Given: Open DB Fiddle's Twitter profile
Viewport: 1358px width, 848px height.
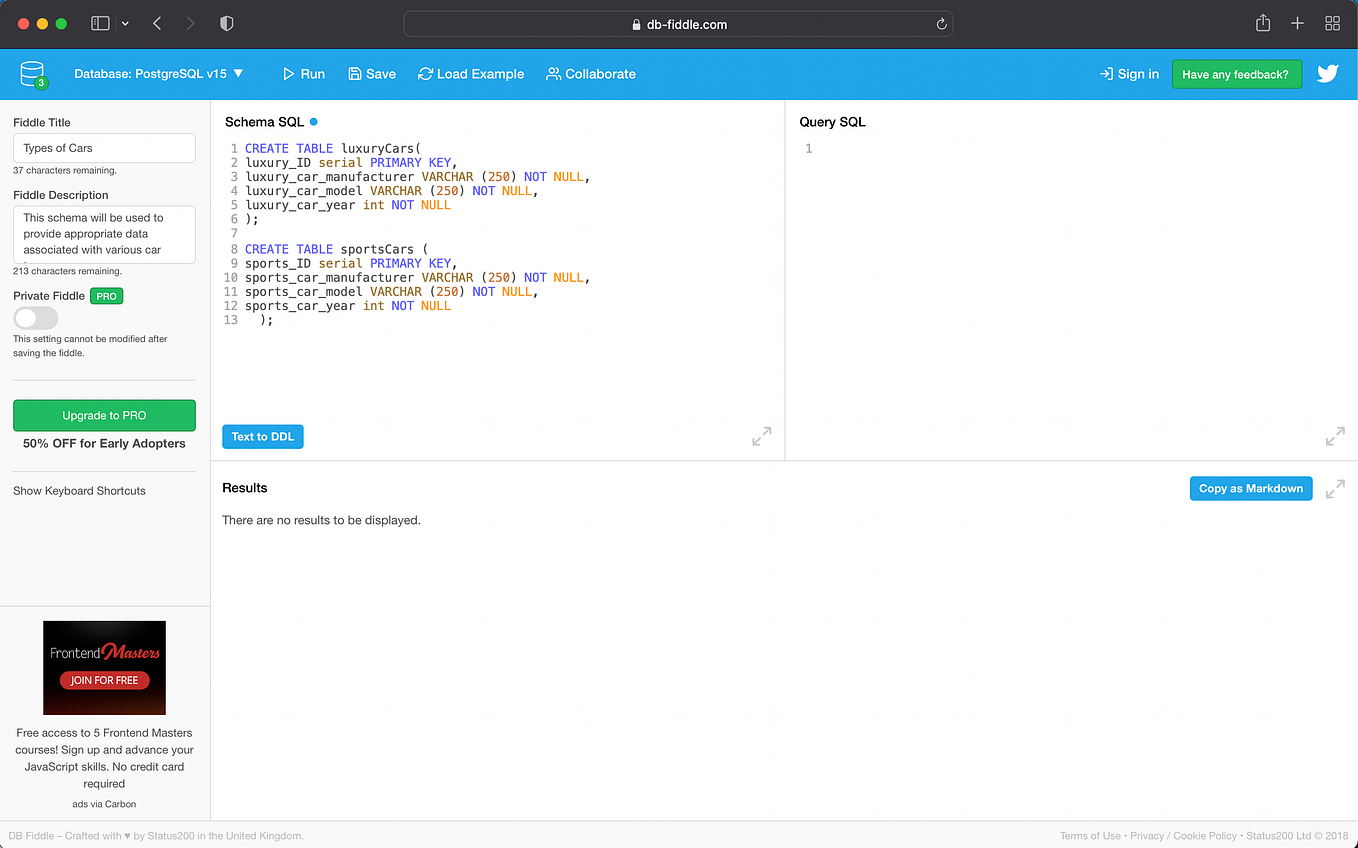Looking at the screenshot, I should [1327, 73].
